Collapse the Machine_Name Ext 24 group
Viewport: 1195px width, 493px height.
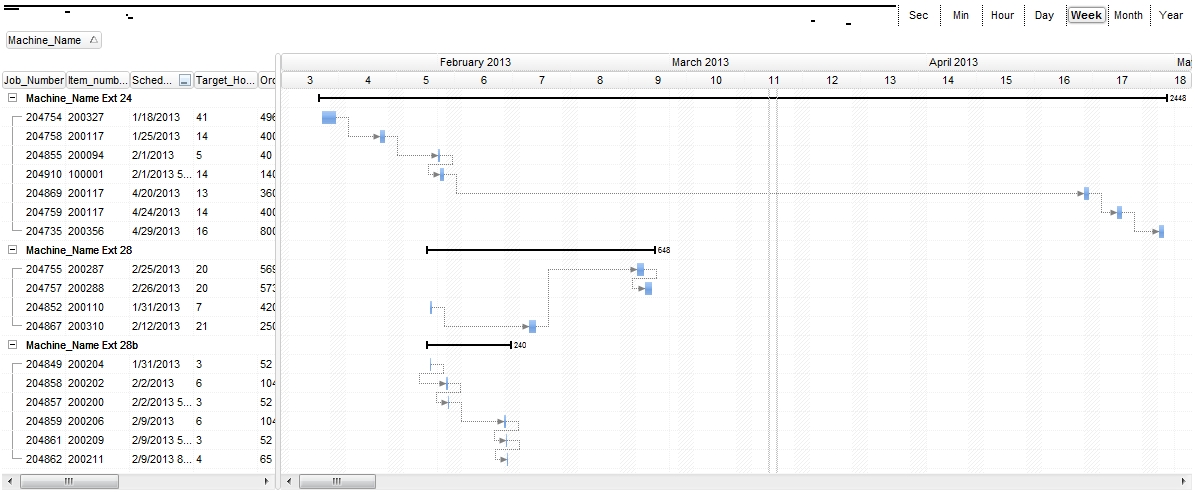tap(12, 98)
